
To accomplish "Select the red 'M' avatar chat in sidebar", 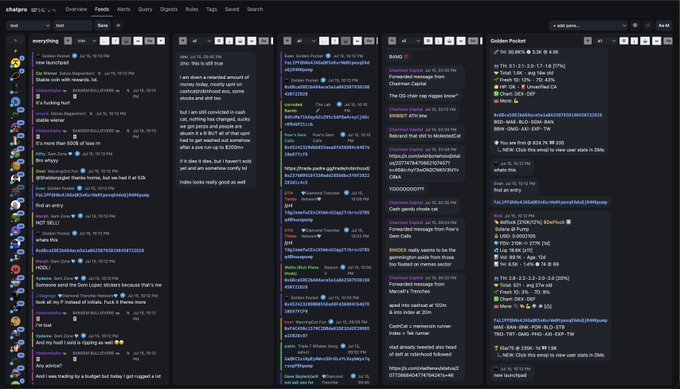I will coord(16,270).
